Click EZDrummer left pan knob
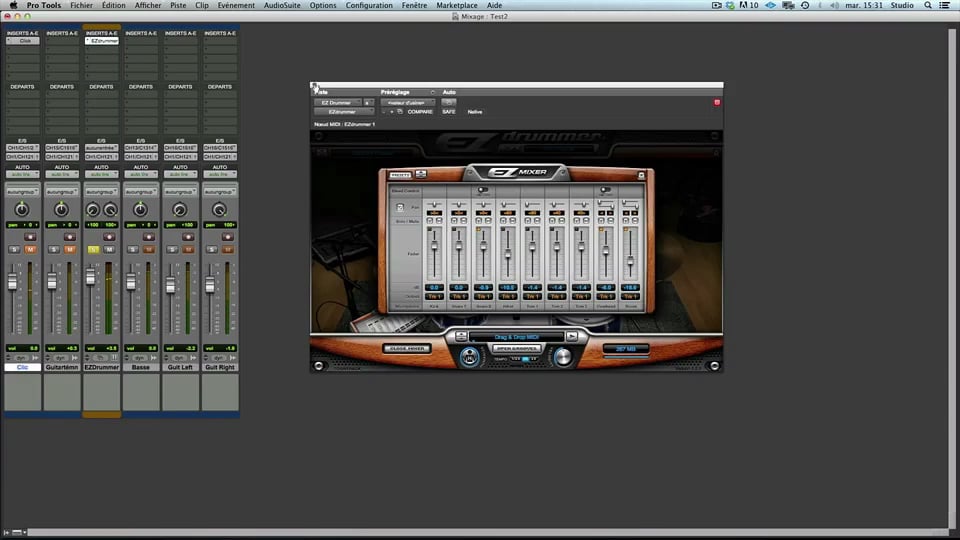Image resolution: width=960 pixels, height=540 pixels. 92,210
